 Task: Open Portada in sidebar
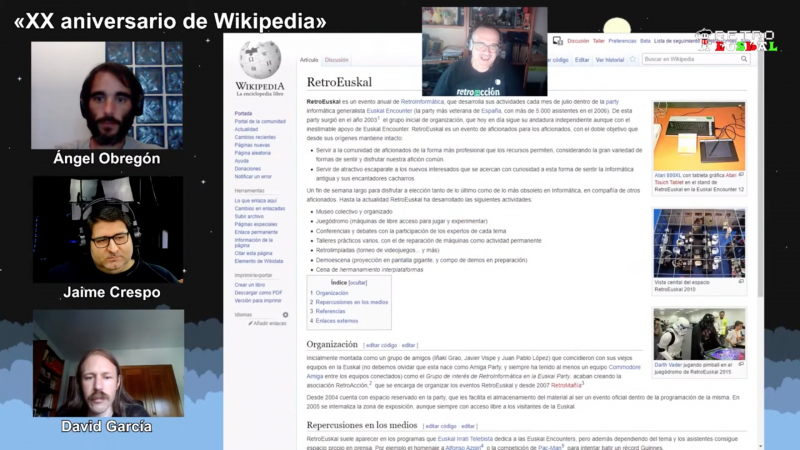(243, 113)
